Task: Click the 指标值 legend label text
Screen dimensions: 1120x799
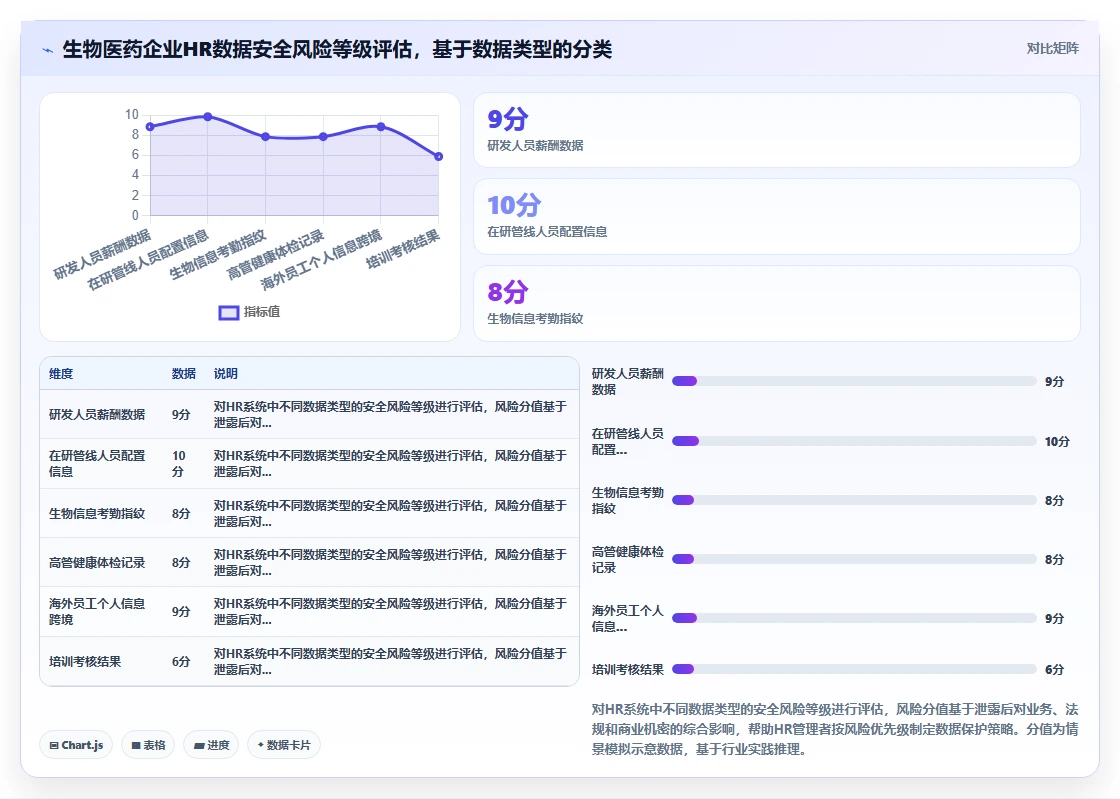Action: click(261, 312)
